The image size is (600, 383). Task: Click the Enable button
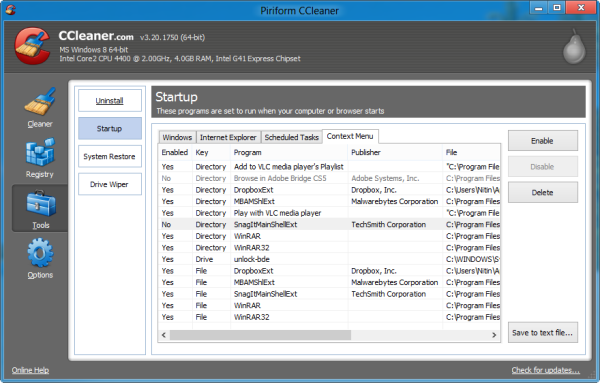pyautogui.click(x=543, y=141)
